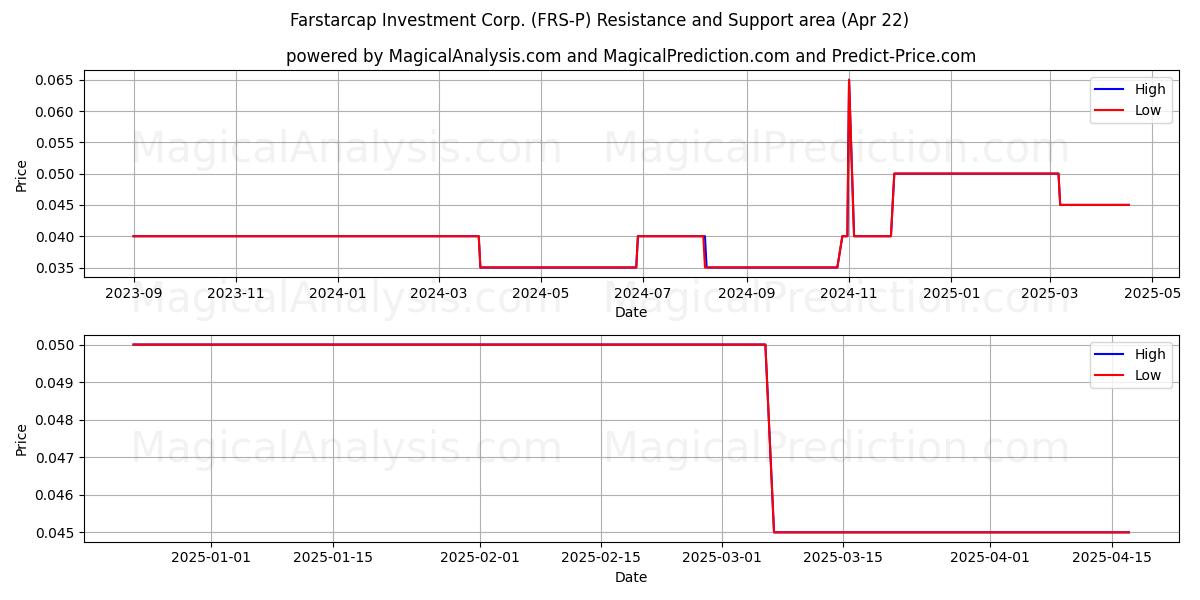
Task: Click the bottom chart's 'Date' axis label
Action: [x=631, y=577]
